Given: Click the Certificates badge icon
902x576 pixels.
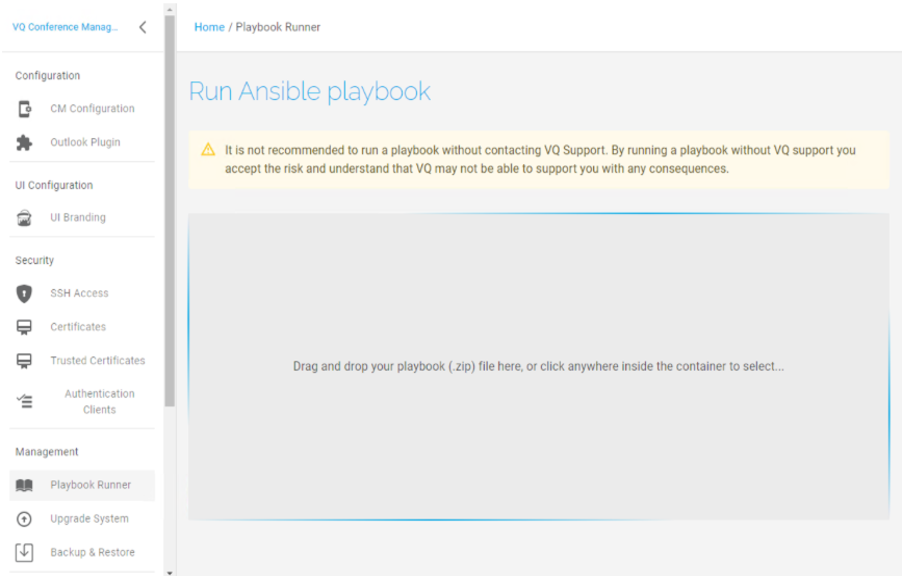Looking at the screenshot, I should coord(24,327).
